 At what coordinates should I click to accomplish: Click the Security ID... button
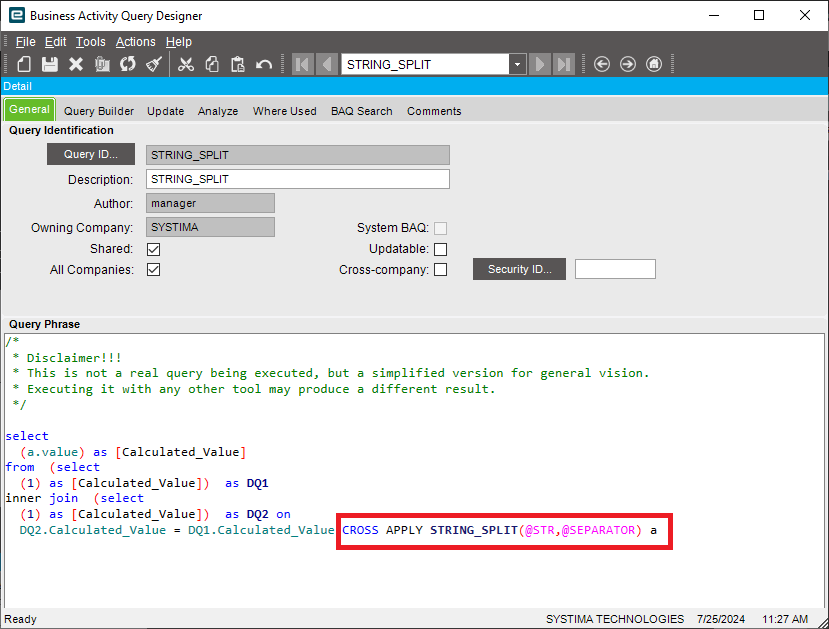[x=519, y=269]
